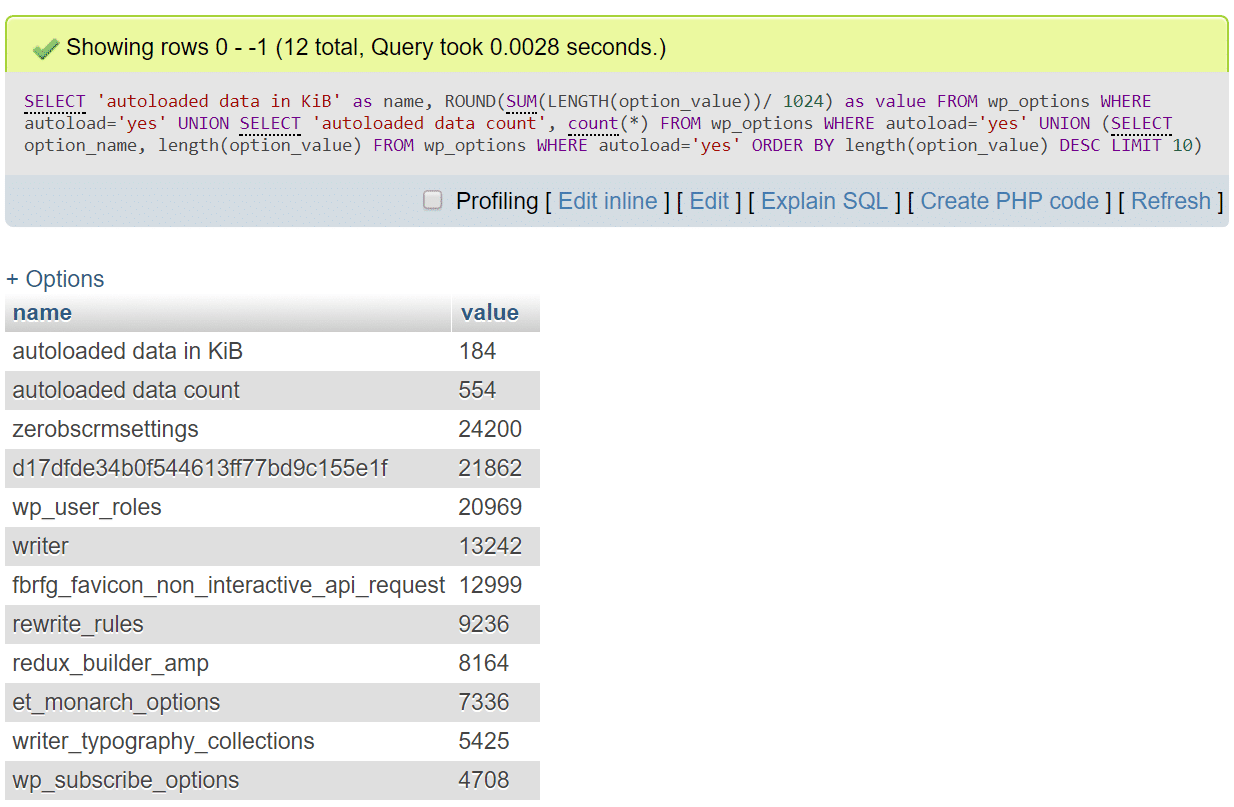The image size is (1234, 807).
Task: Select the zerobscrmsettings row
Action: (200, 429)
